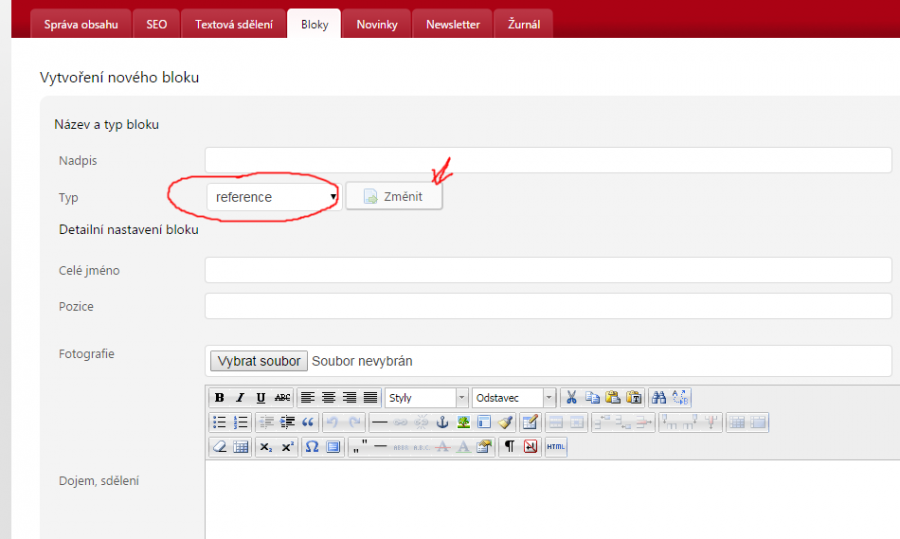The image size is (900, 539).
Task: Expand the Styly styles dropdown
Action: pos(426,398)
